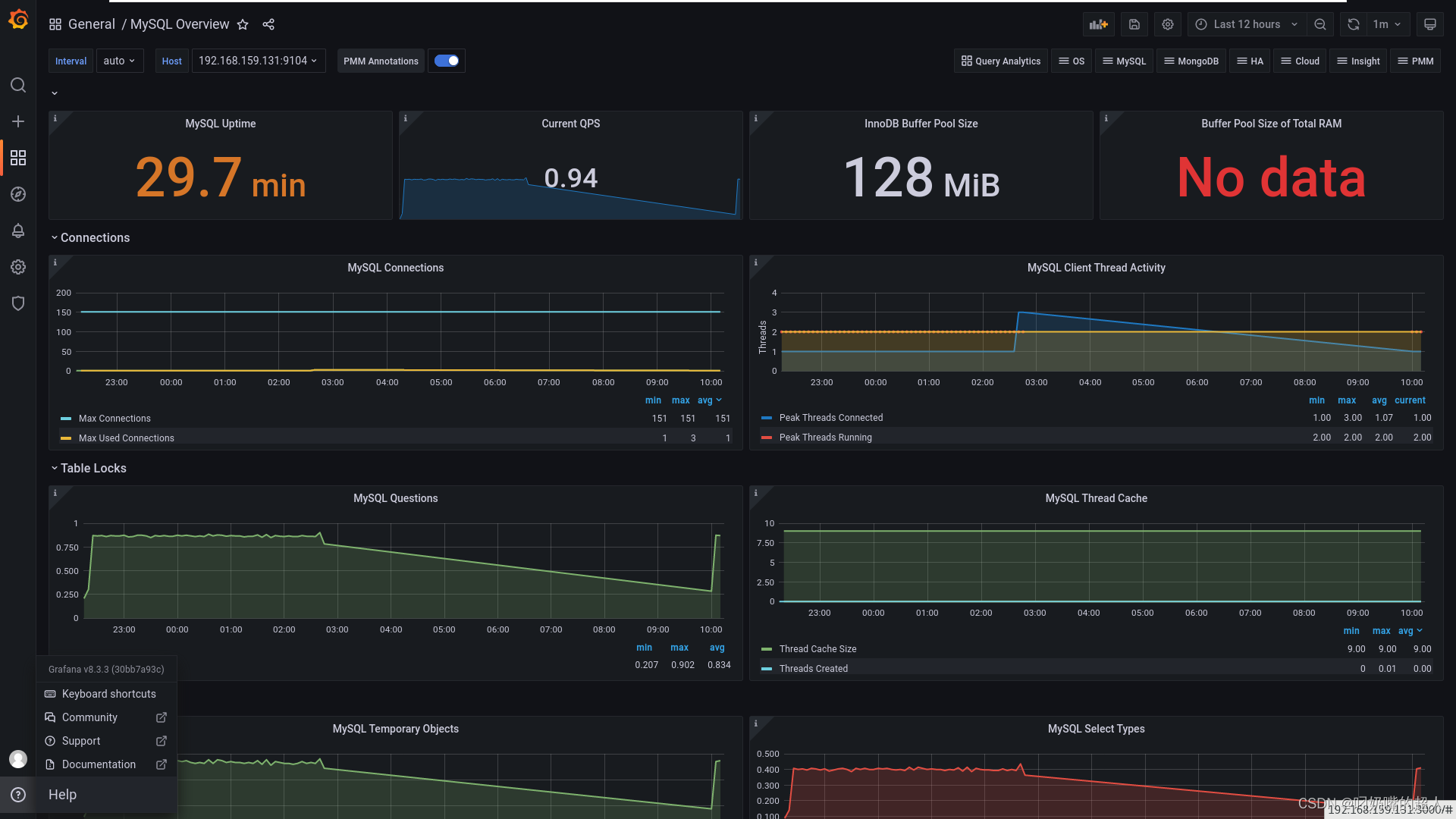1456x819 pixels.
Task: Collapse the Table Locks row
Action: (89, 469)
